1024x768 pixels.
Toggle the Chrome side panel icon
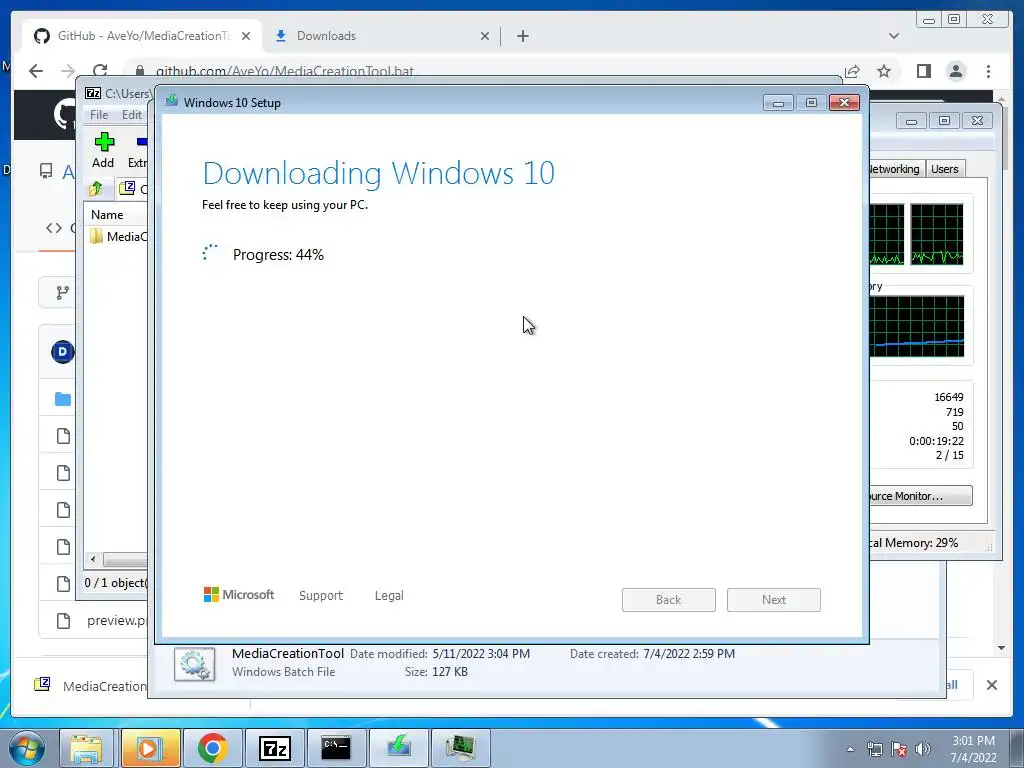(923, 71)
